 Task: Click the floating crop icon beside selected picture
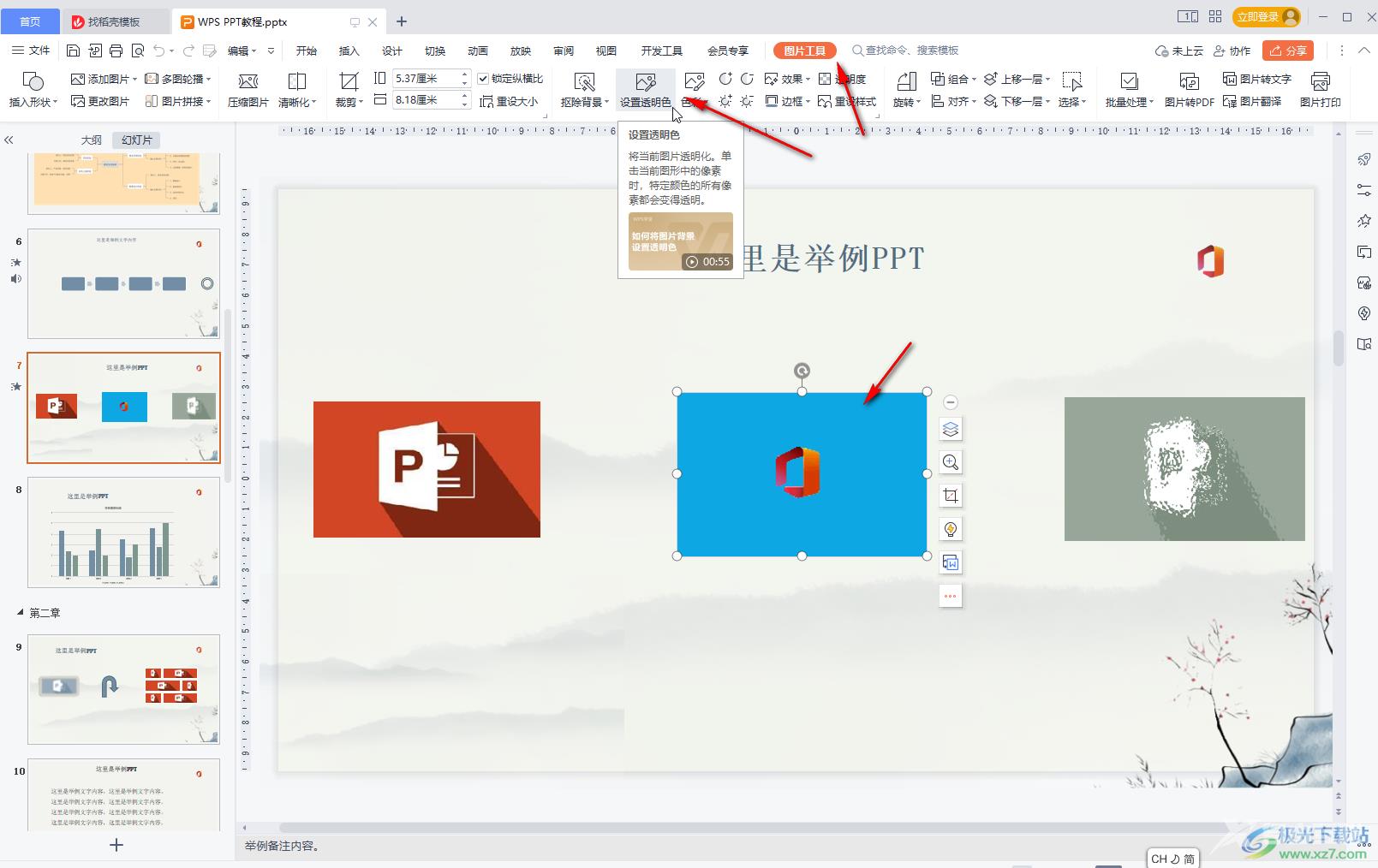[950, 496]
